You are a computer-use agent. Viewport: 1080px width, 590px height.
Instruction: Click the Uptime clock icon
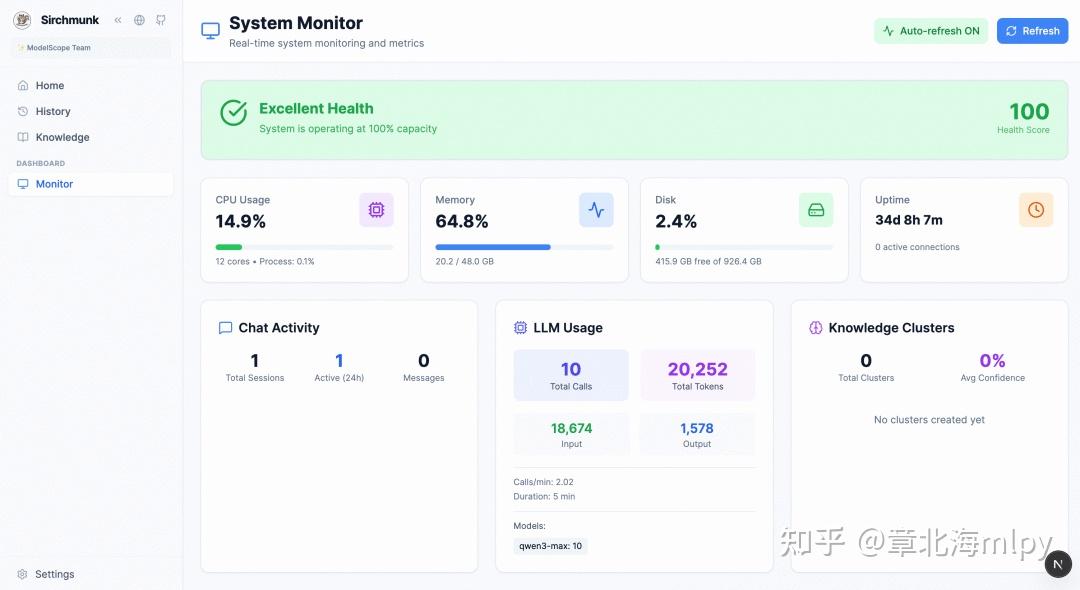tap(1036, 210)
